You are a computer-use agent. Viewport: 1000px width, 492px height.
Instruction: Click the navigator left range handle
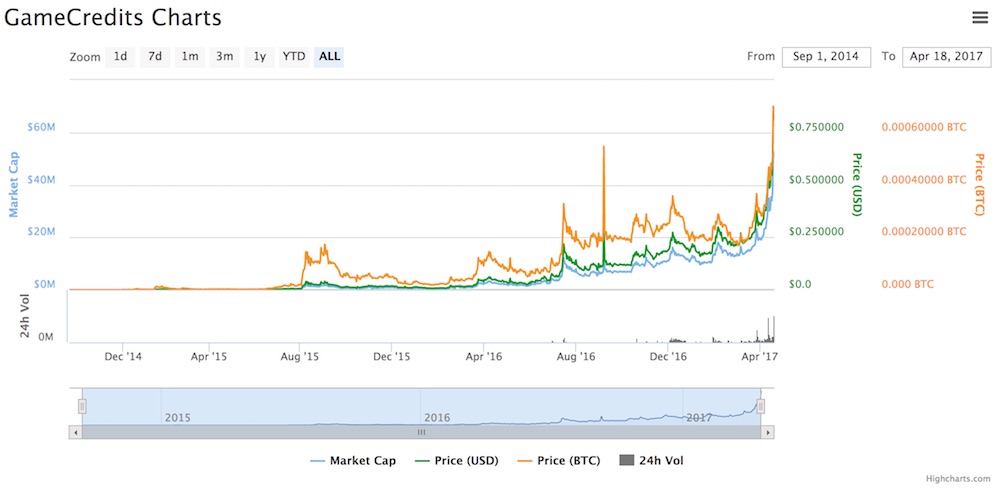pos(82,406)
